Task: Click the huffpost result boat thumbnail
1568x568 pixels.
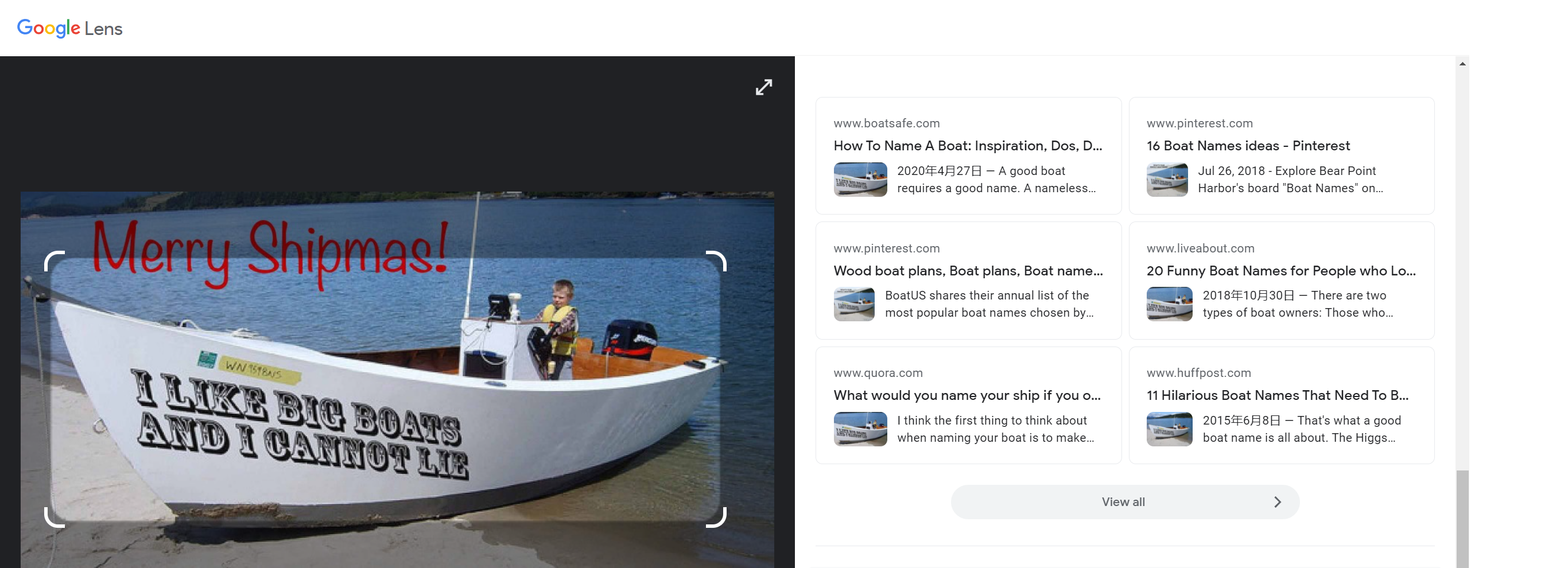Action: click(x=1169, y=429)
